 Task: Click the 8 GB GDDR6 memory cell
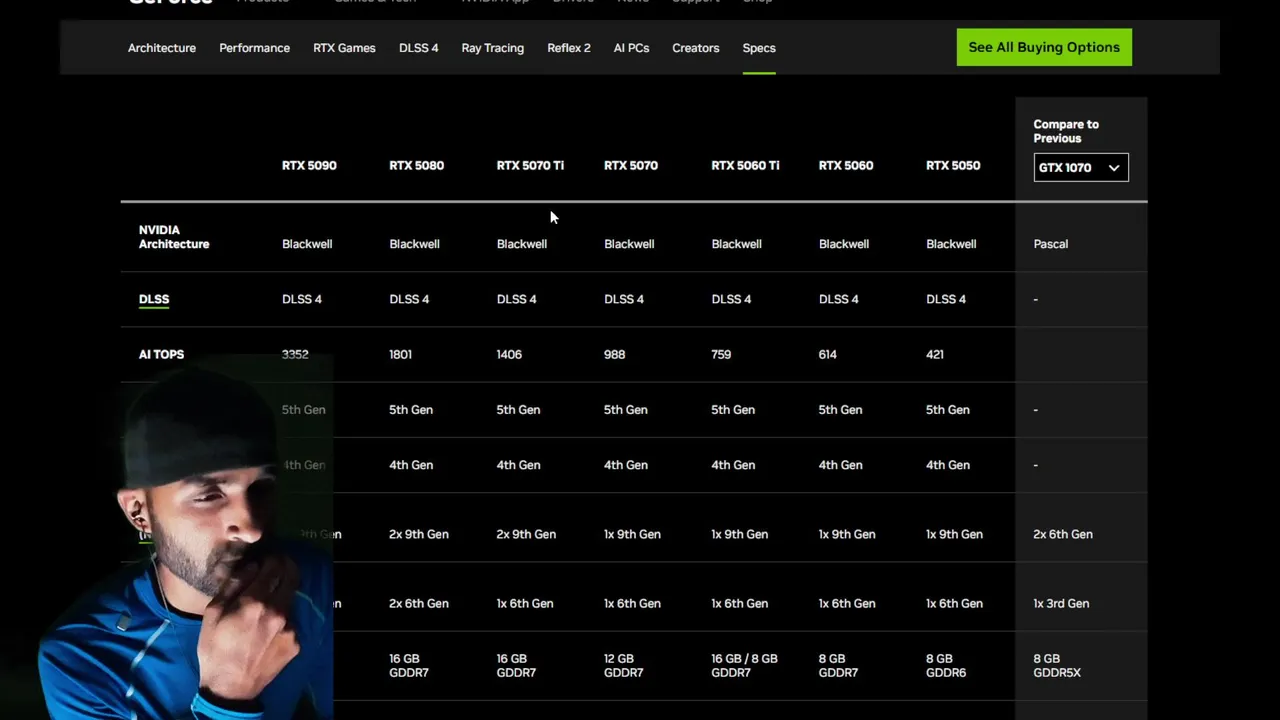pos(945,666)
